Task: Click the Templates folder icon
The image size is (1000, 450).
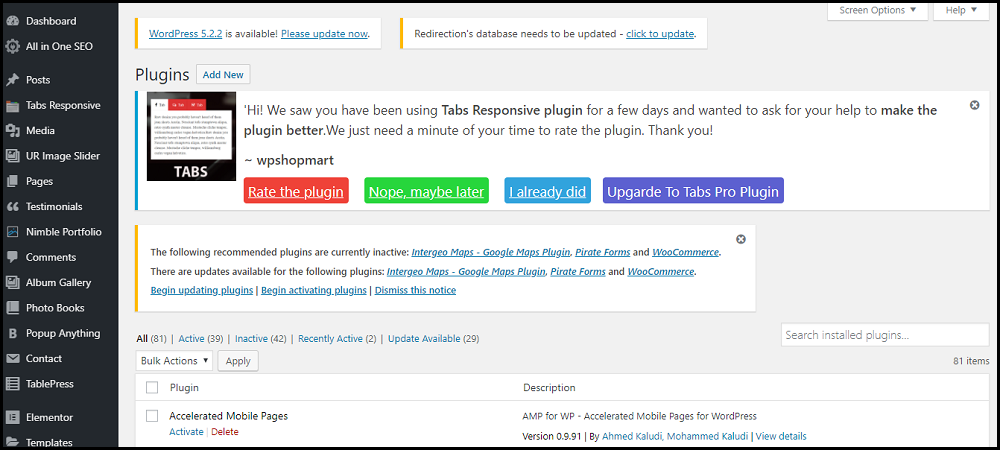Action: [12, 442]
